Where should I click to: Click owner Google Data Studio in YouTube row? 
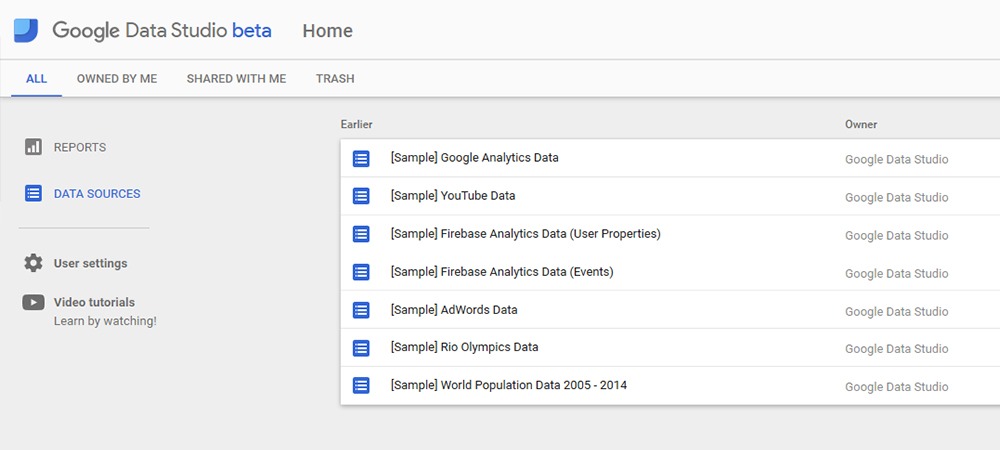pos(897,198)
